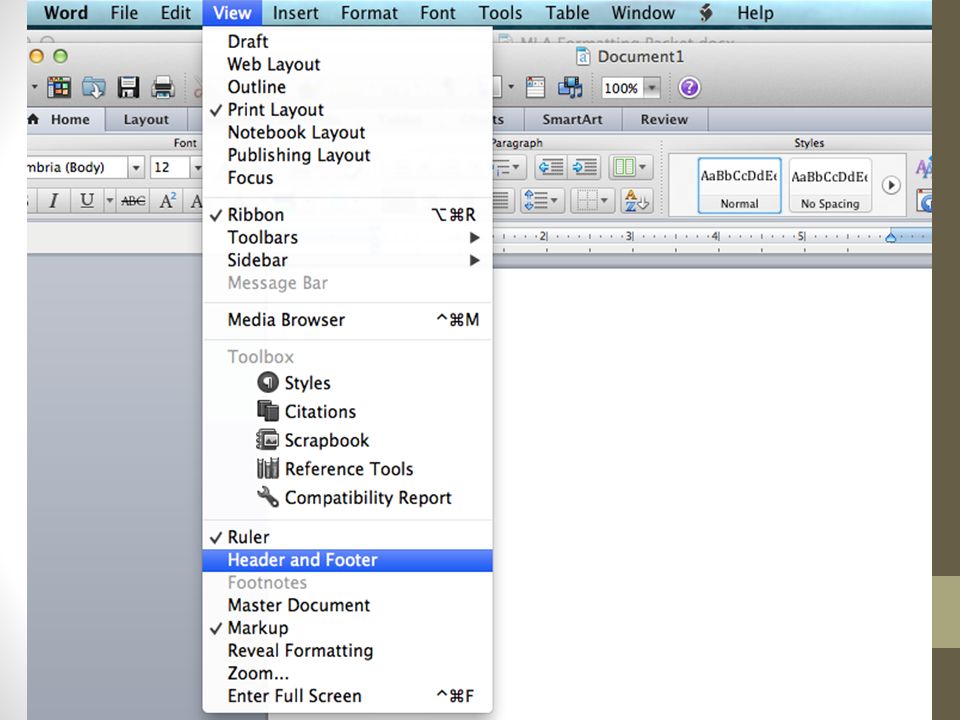Image resolution: width=960 pixels, height=720 pixels.
Task: Click the Increase Indent icon
Action: 585,167
